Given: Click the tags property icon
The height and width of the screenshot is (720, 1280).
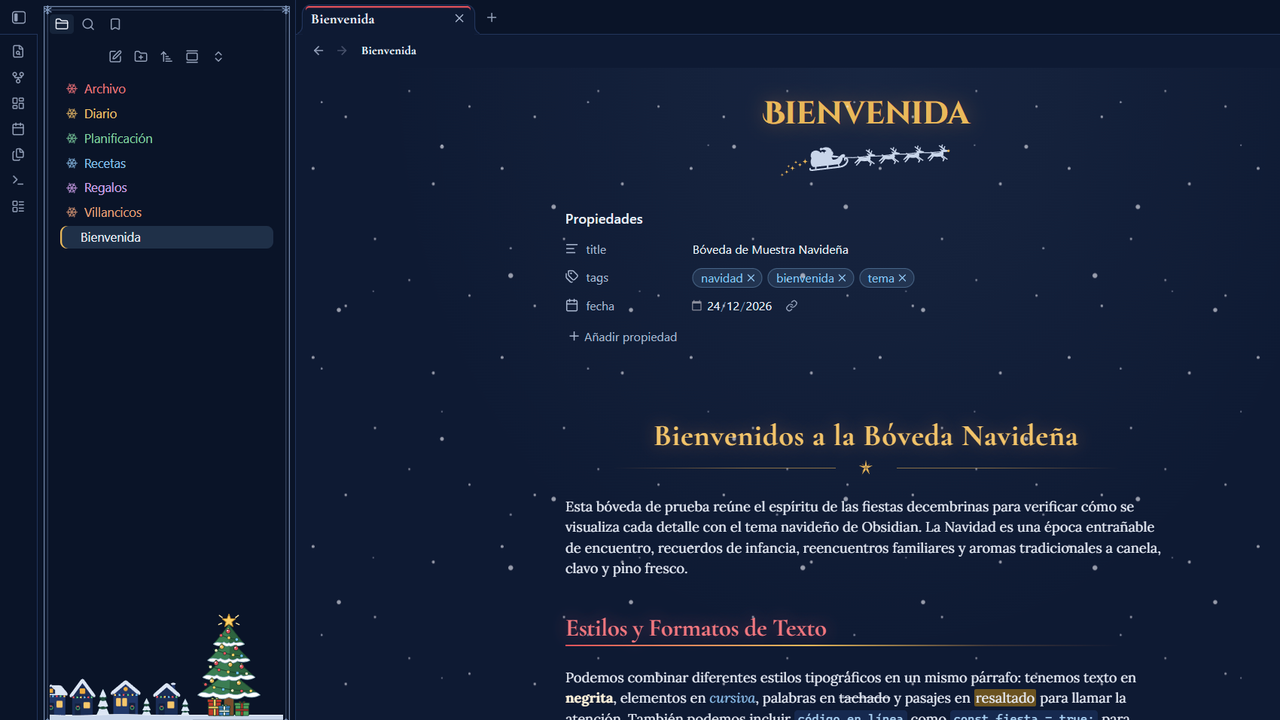Looking at the screenshot, I should (x=572, y=277).
